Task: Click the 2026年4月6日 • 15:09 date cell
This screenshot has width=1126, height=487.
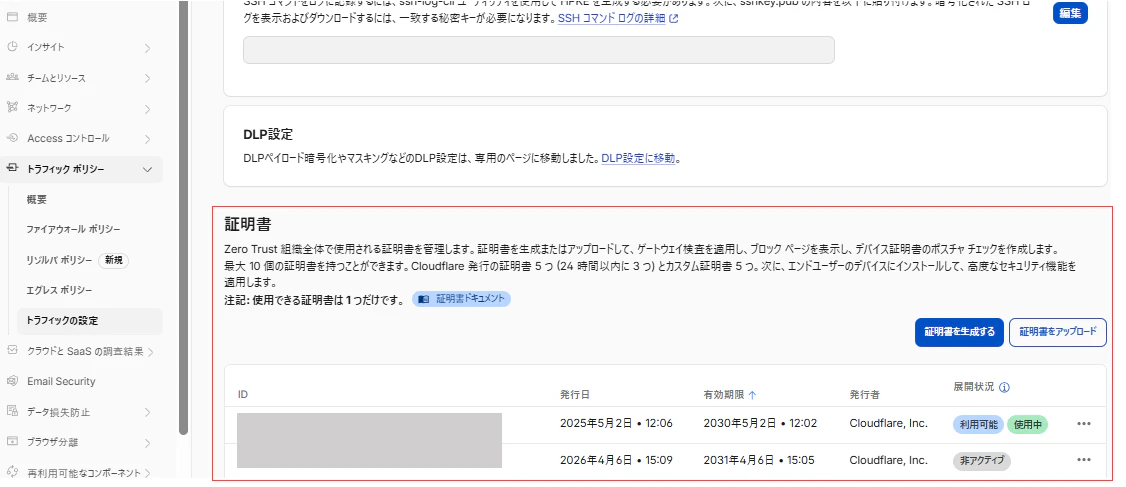Action: (616, 460)
